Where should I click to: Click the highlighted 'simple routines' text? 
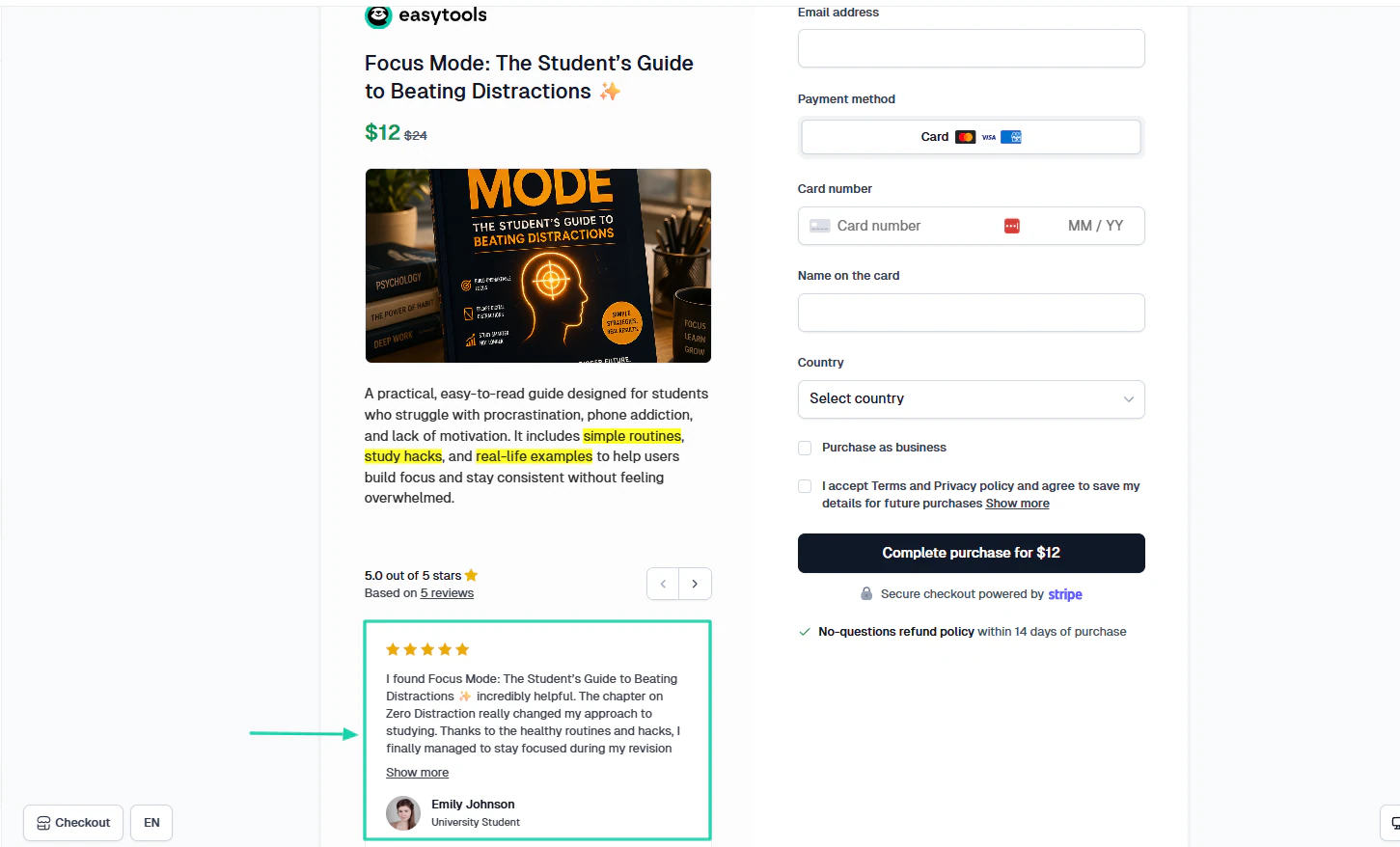tap(632, 436)
